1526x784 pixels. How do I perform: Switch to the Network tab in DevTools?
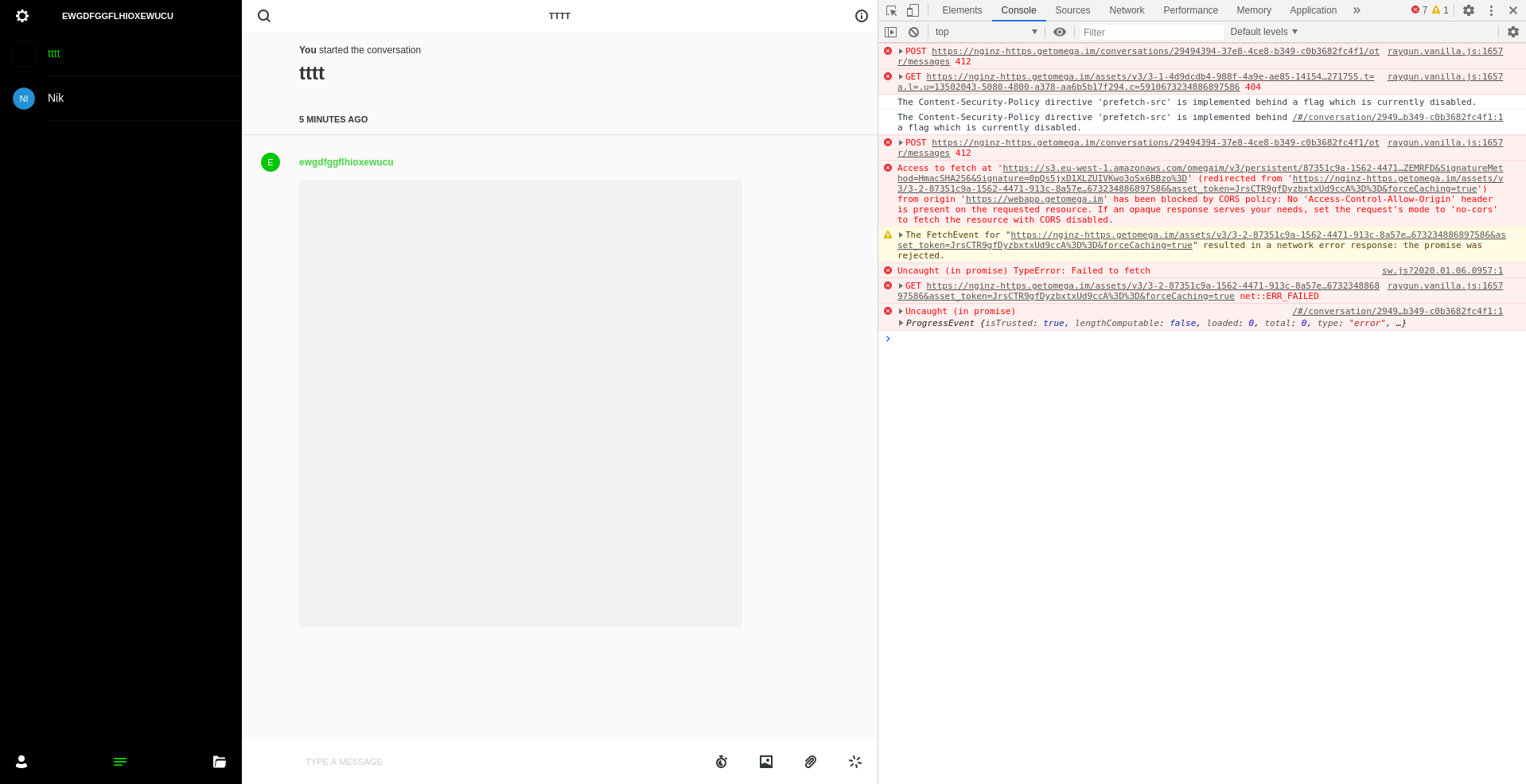pos(1126,10)
